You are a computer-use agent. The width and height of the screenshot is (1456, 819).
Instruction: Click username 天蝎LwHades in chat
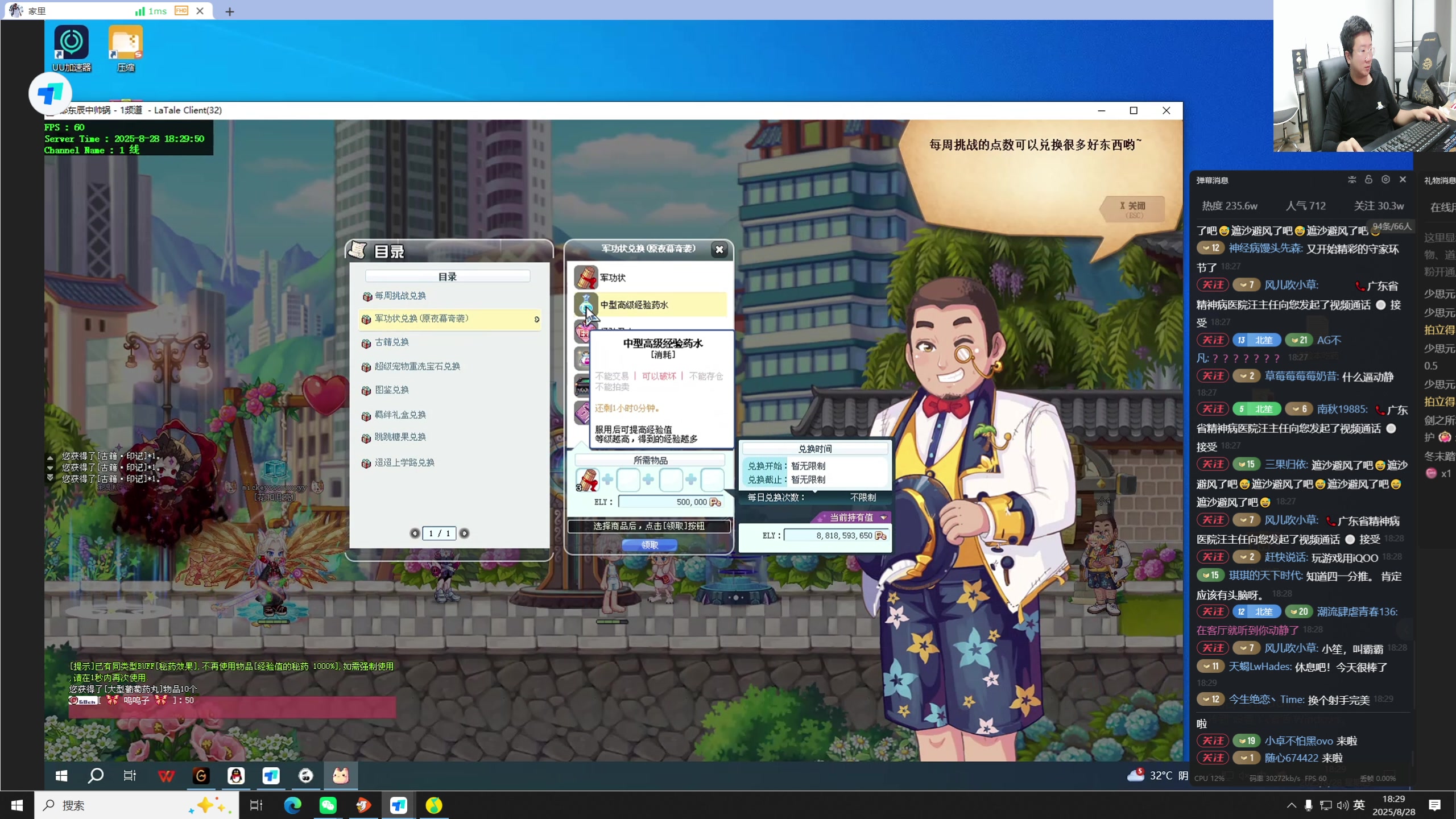click(x=1260, y=667)
